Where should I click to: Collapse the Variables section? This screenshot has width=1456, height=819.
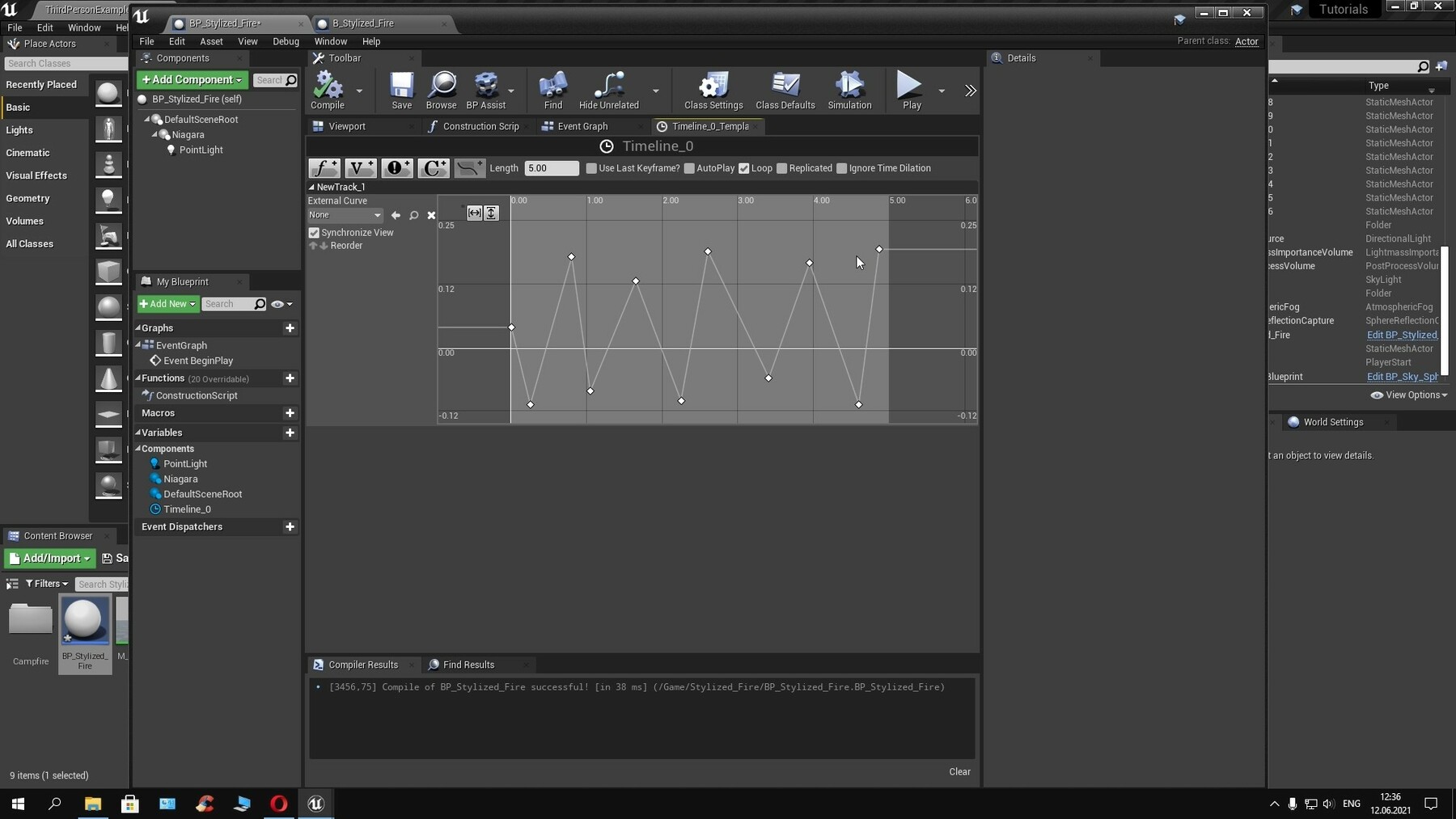tap(138, 433)
